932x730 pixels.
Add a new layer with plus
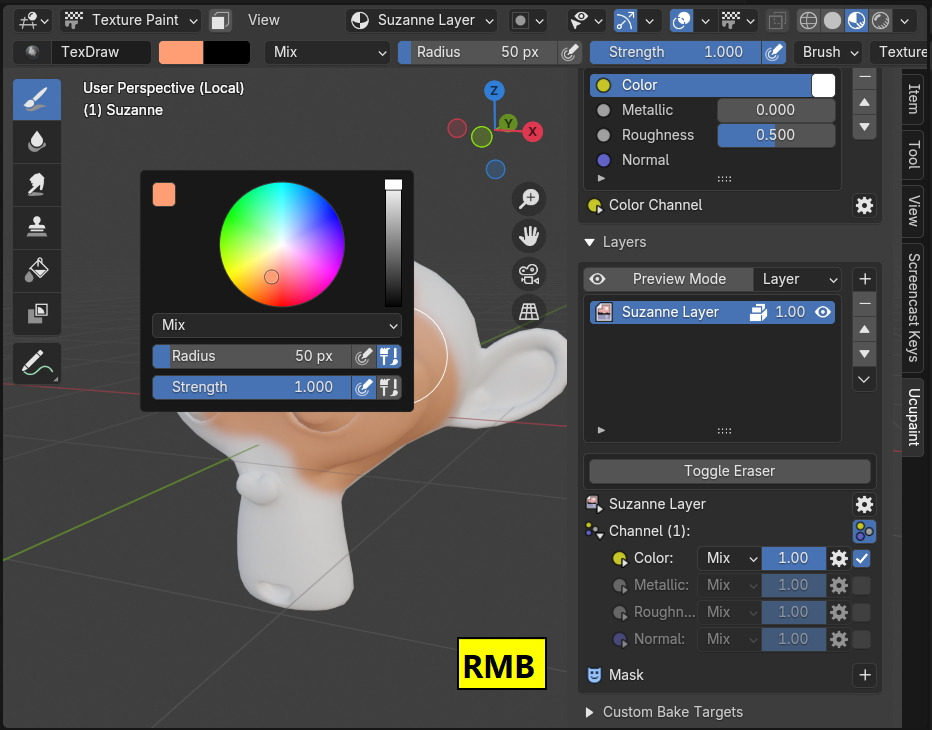pyautogui.click(x=864, y=279)
